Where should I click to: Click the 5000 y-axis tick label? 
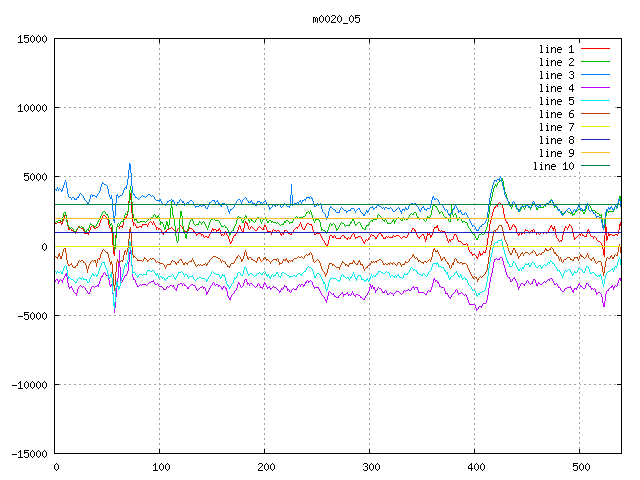click(x=35, y=177)
